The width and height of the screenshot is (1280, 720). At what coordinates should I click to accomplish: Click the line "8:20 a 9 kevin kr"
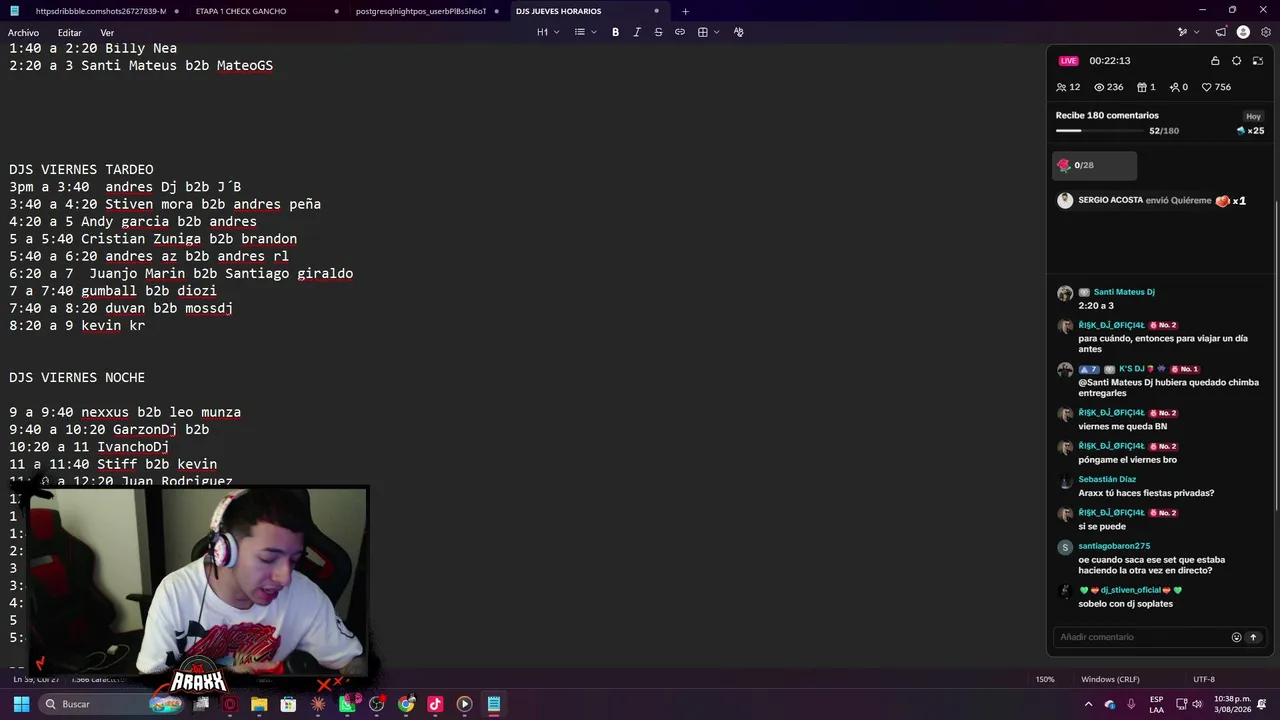pyautogui.click(x=77, y=325)
